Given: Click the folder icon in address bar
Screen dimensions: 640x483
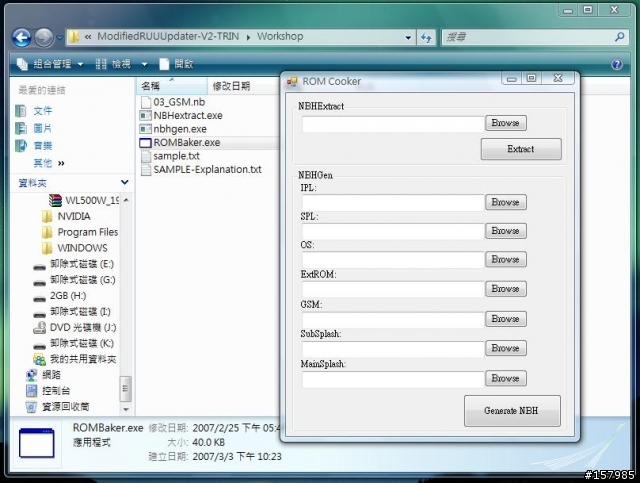Looking at the screenshot, I should 73,37.
